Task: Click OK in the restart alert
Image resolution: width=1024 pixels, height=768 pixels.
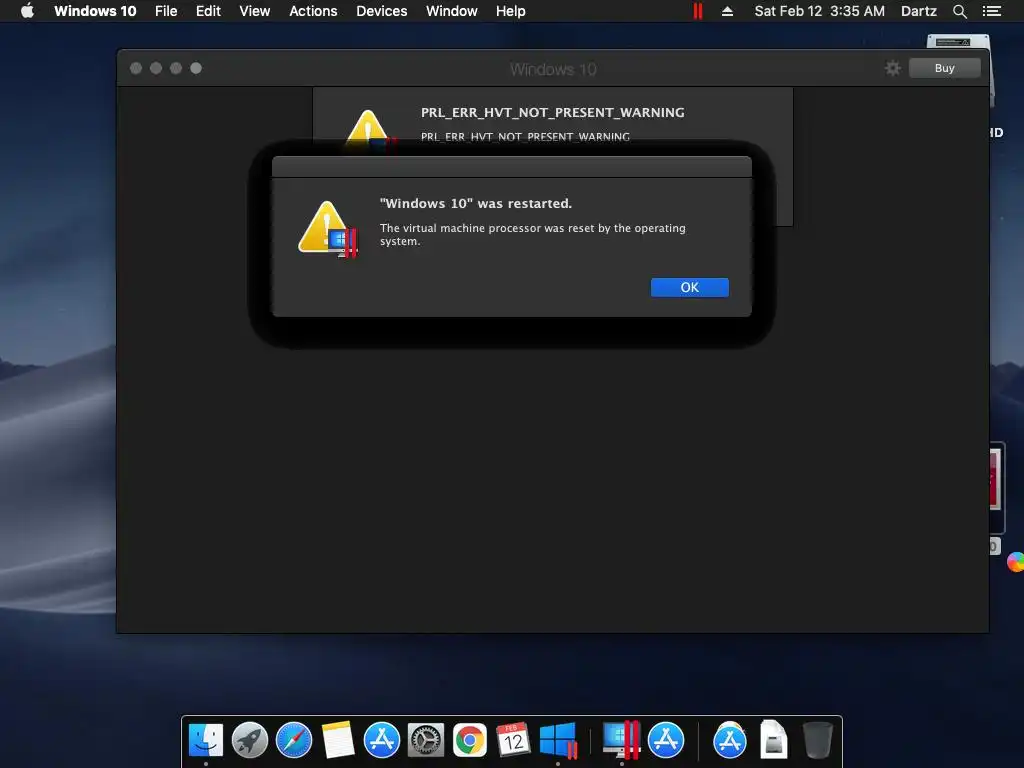Action: point(690,287)
